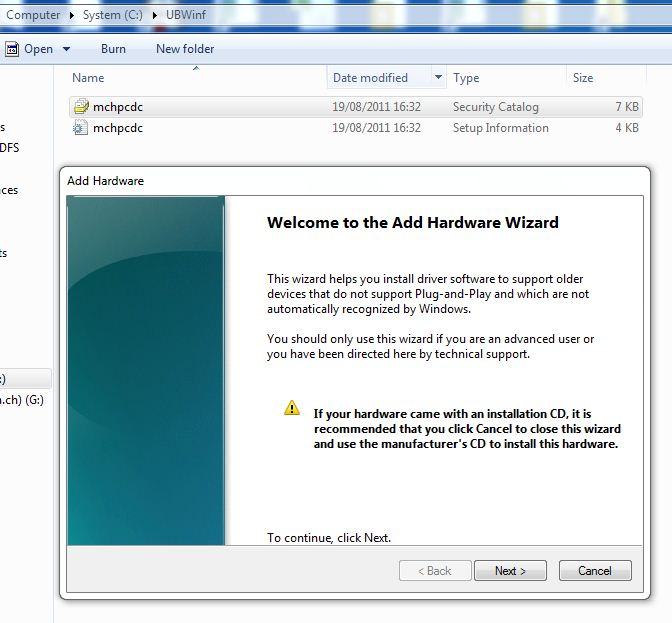The width and height of the screenshot is (672, 623).
Task: Expand arrow after System (C:) breadcrumb
Action: [155, 15]
